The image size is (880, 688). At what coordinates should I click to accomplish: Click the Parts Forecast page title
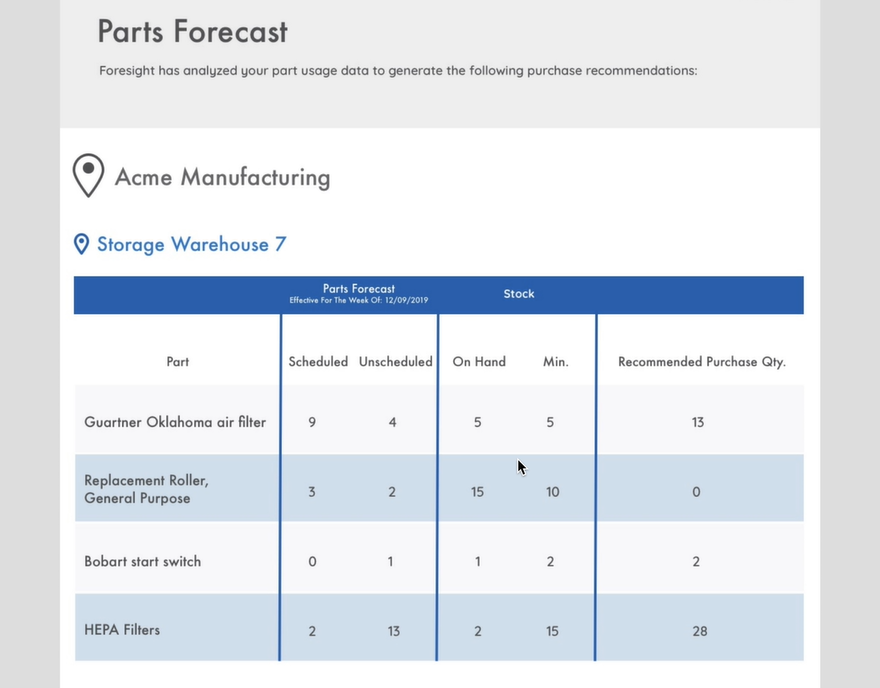tap(192, 31)
